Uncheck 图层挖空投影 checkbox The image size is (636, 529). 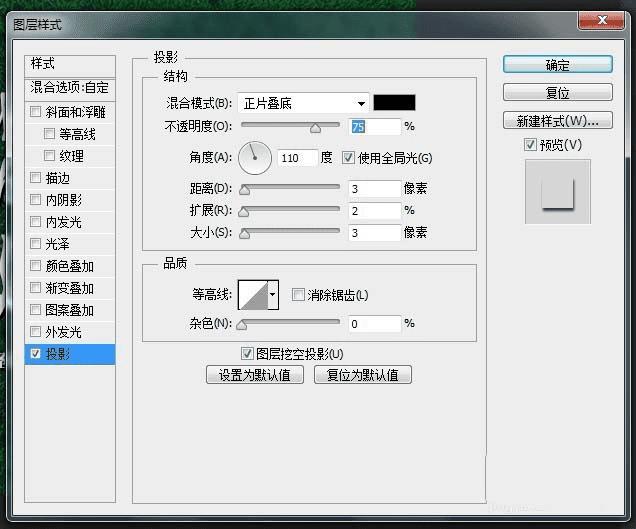coord(247,353)
